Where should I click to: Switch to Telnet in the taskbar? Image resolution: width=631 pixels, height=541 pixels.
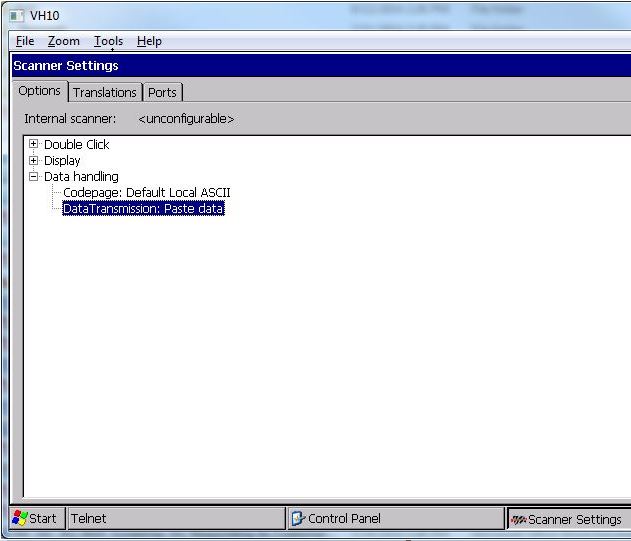(175, 518)
